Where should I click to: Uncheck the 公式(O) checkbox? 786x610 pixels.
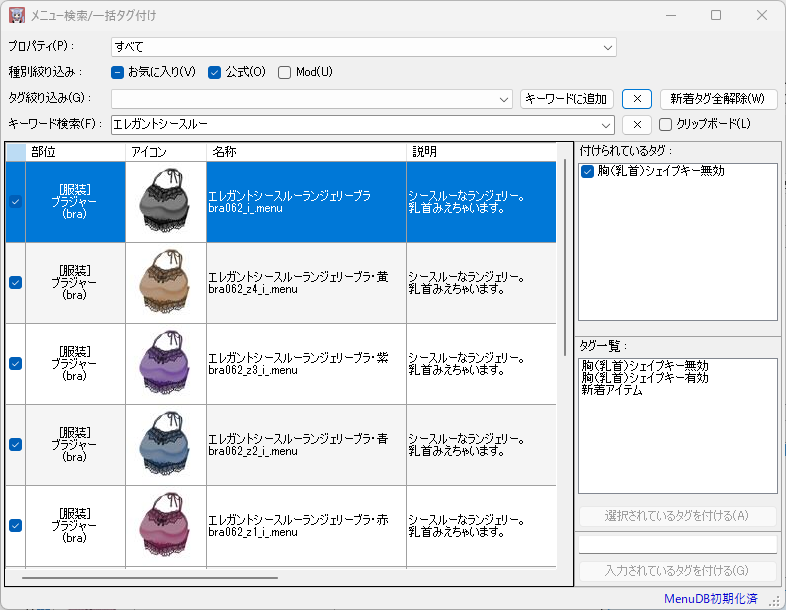214,72
